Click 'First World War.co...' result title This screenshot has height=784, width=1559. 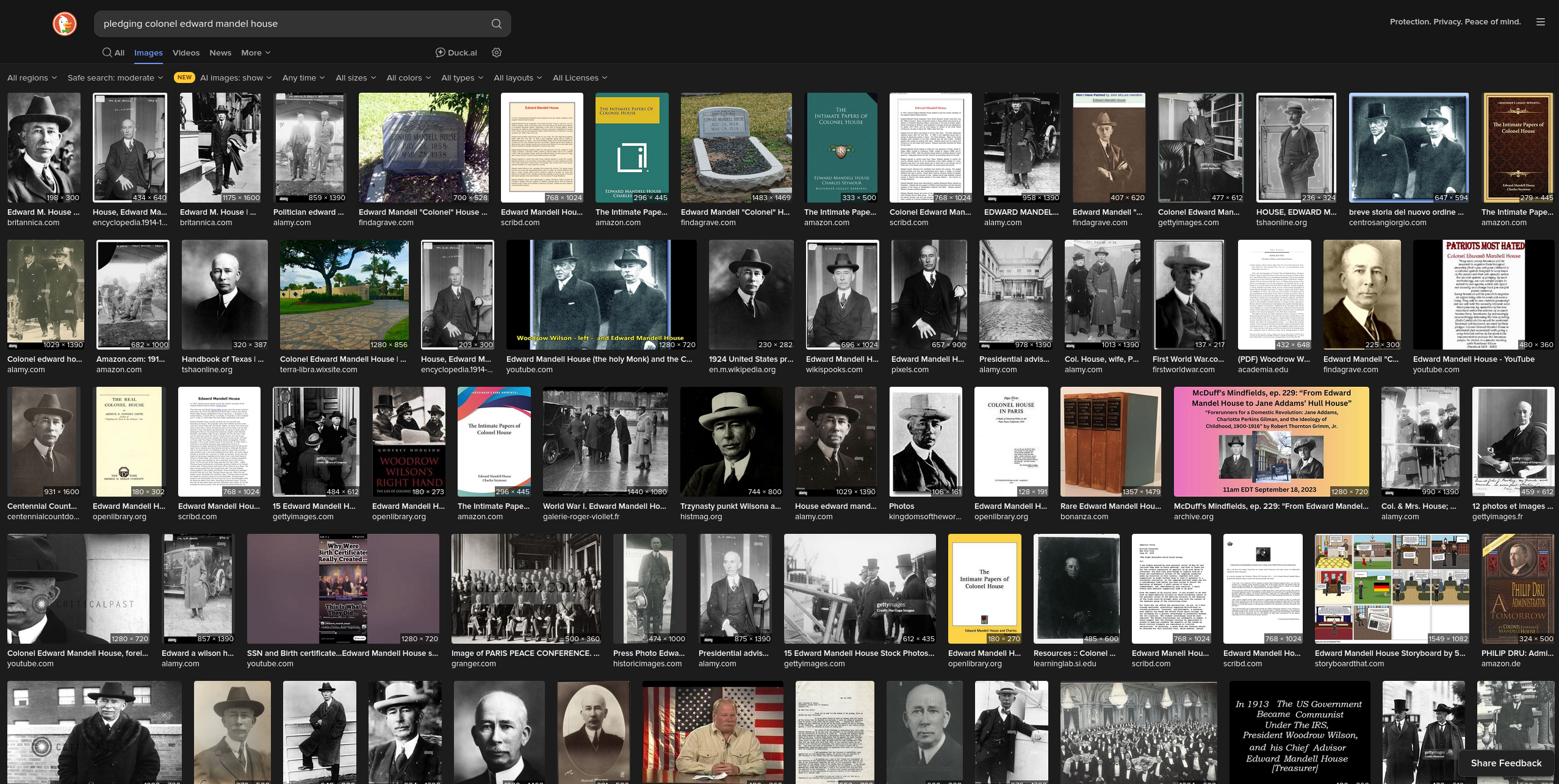(1188, 359)
